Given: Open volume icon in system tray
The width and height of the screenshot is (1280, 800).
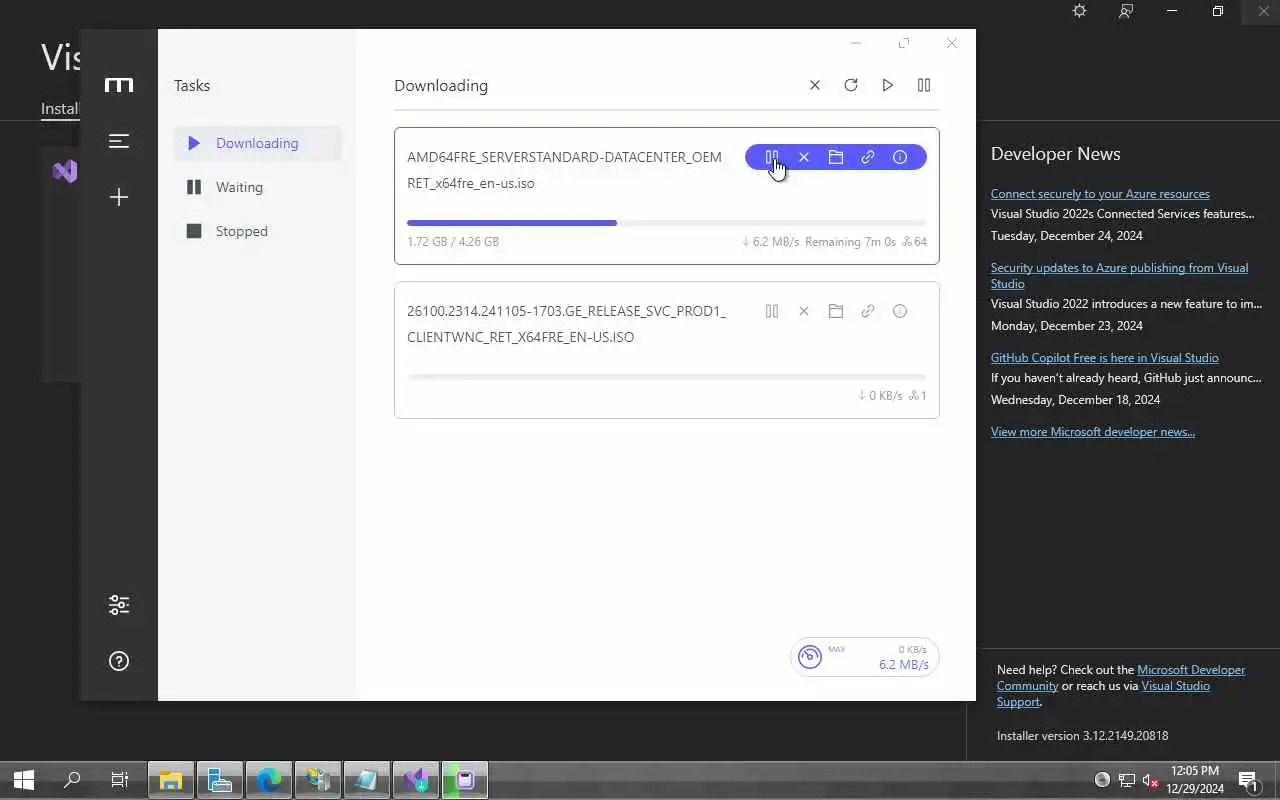Looking at the screenshot, I should point(1150,780).
